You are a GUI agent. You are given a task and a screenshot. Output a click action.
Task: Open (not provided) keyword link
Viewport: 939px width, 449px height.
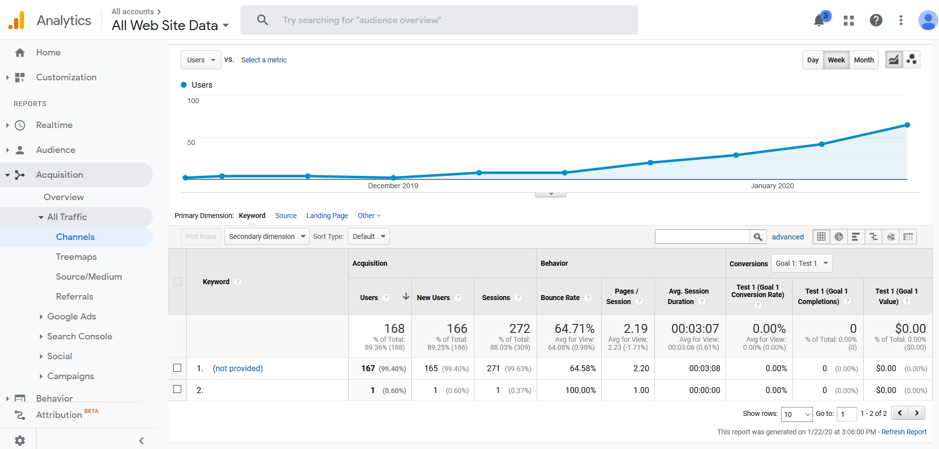pyautogui.click(x=238, y=368)
